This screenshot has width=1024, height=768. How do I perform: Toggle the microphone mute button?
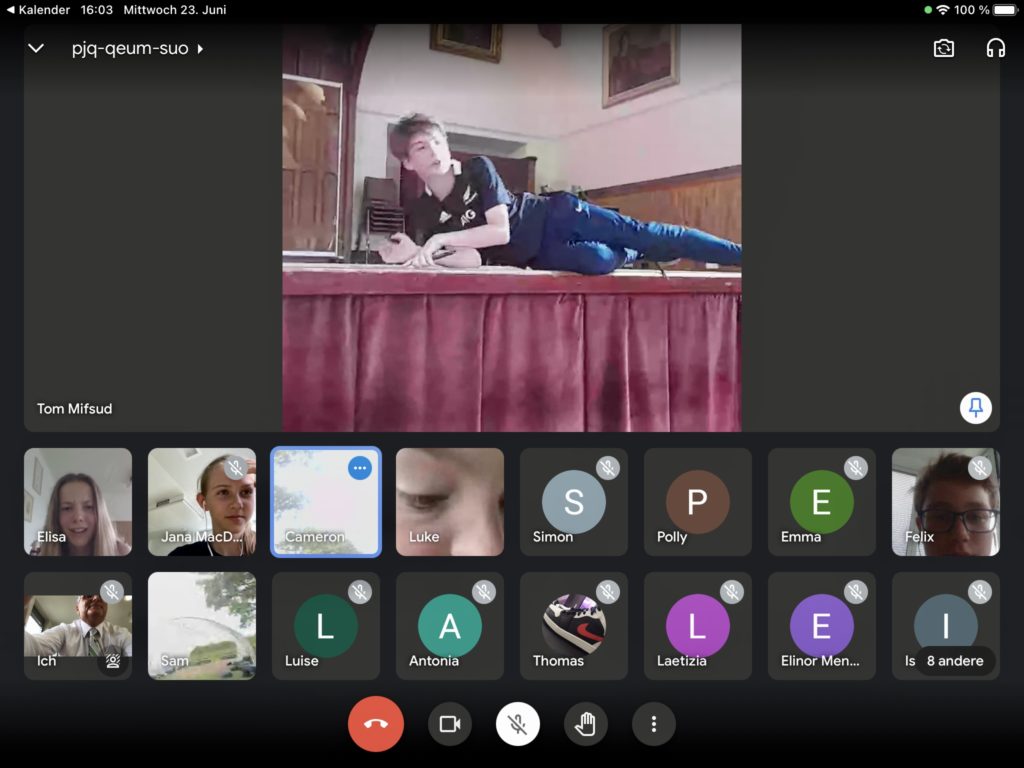coord(518,724)
